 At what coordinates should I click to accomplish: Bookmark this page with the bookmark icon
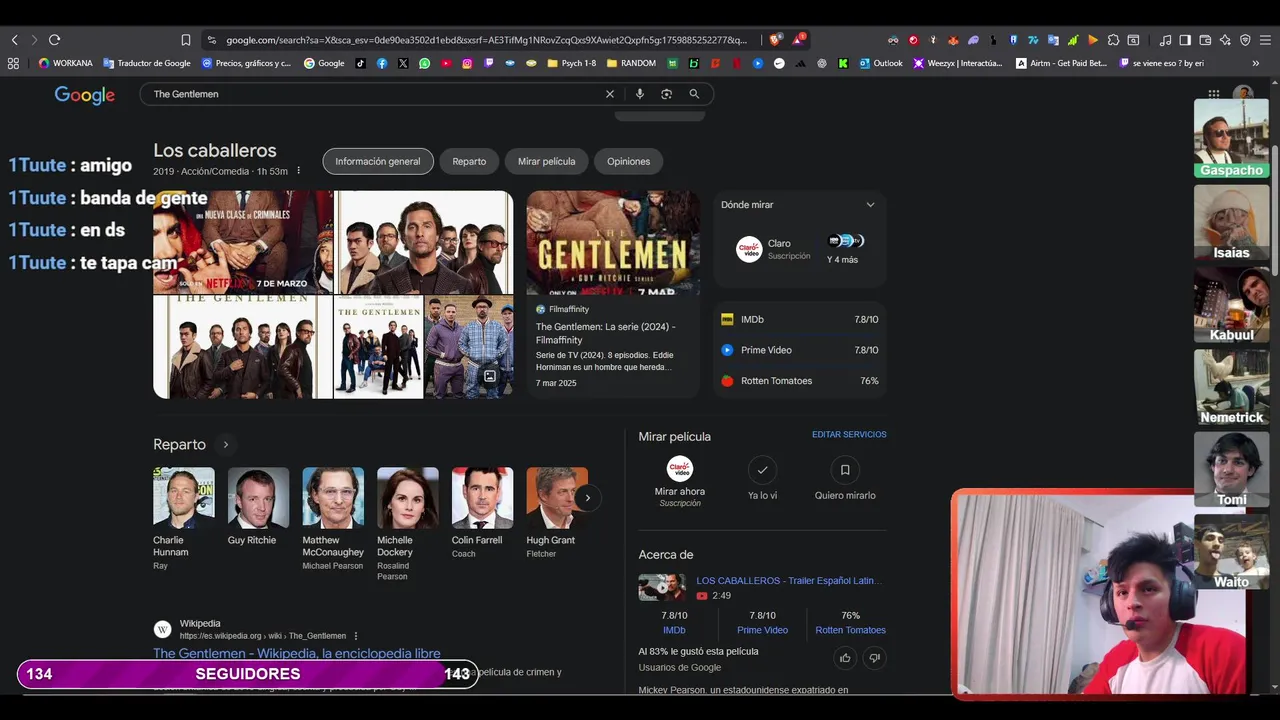tap(185, 40)
